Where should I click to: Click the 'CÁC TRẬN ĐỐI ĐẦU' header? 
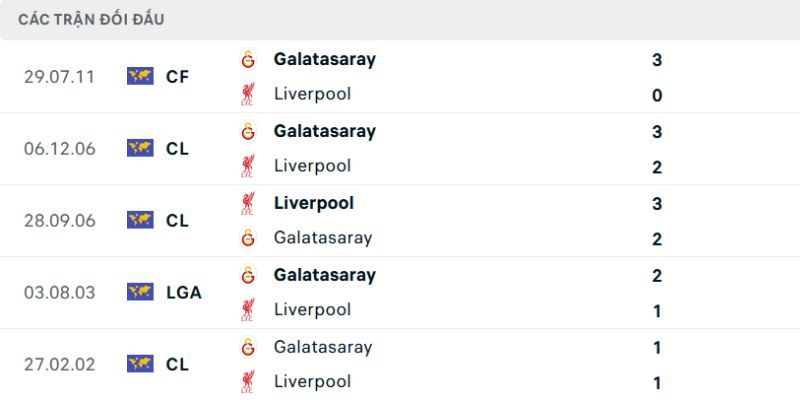tap(91, 19)
